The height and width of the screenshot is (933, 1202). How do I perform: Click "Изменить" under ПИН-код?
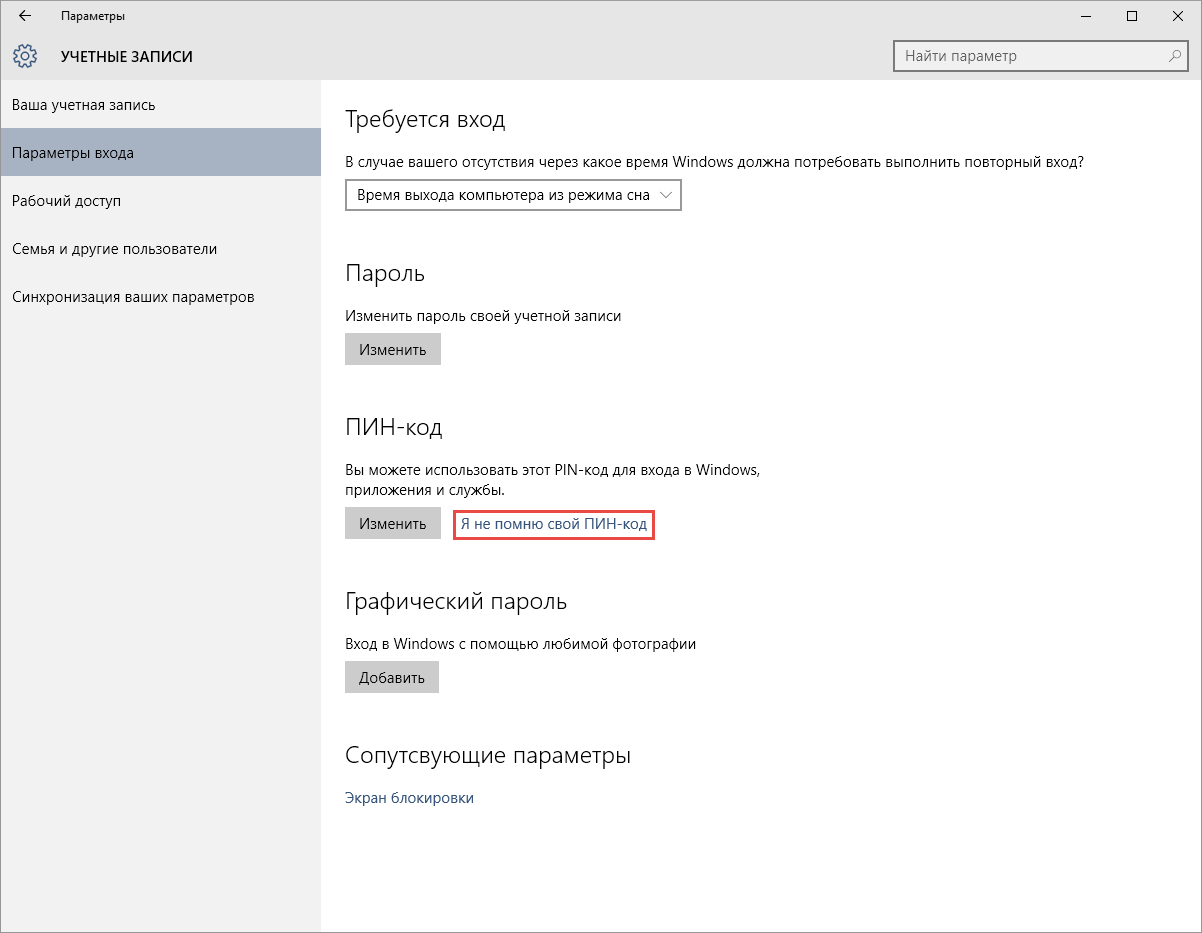(393, 523)
